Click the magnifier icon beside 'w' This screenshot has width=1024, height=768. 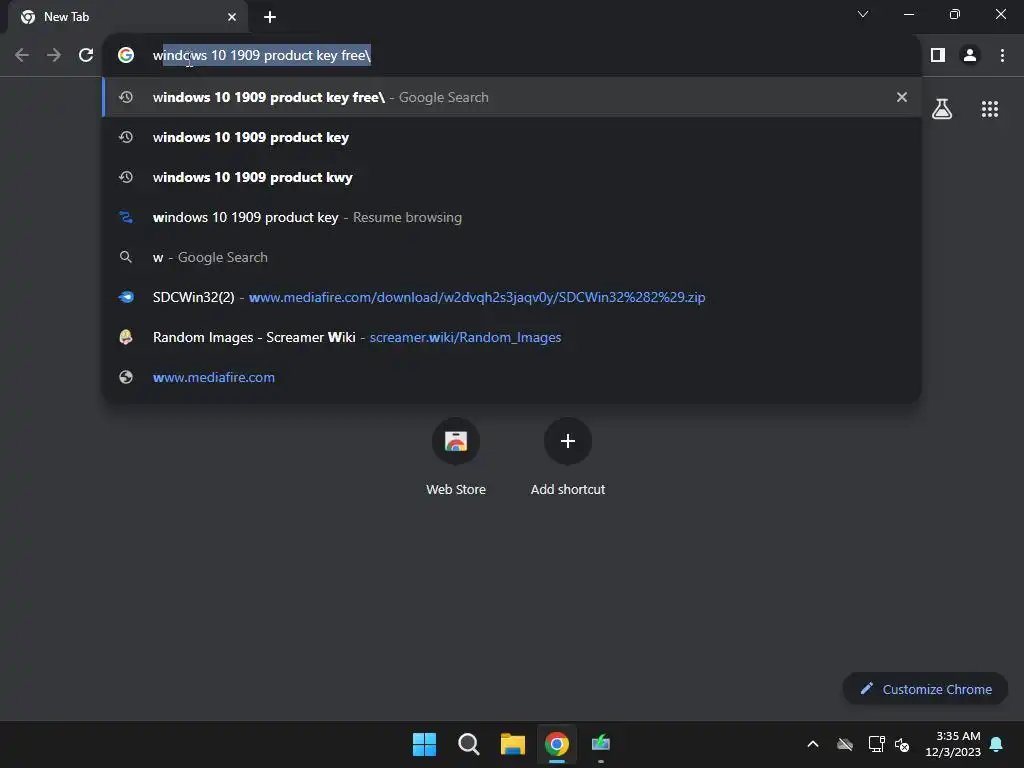[x=126, y=257]
